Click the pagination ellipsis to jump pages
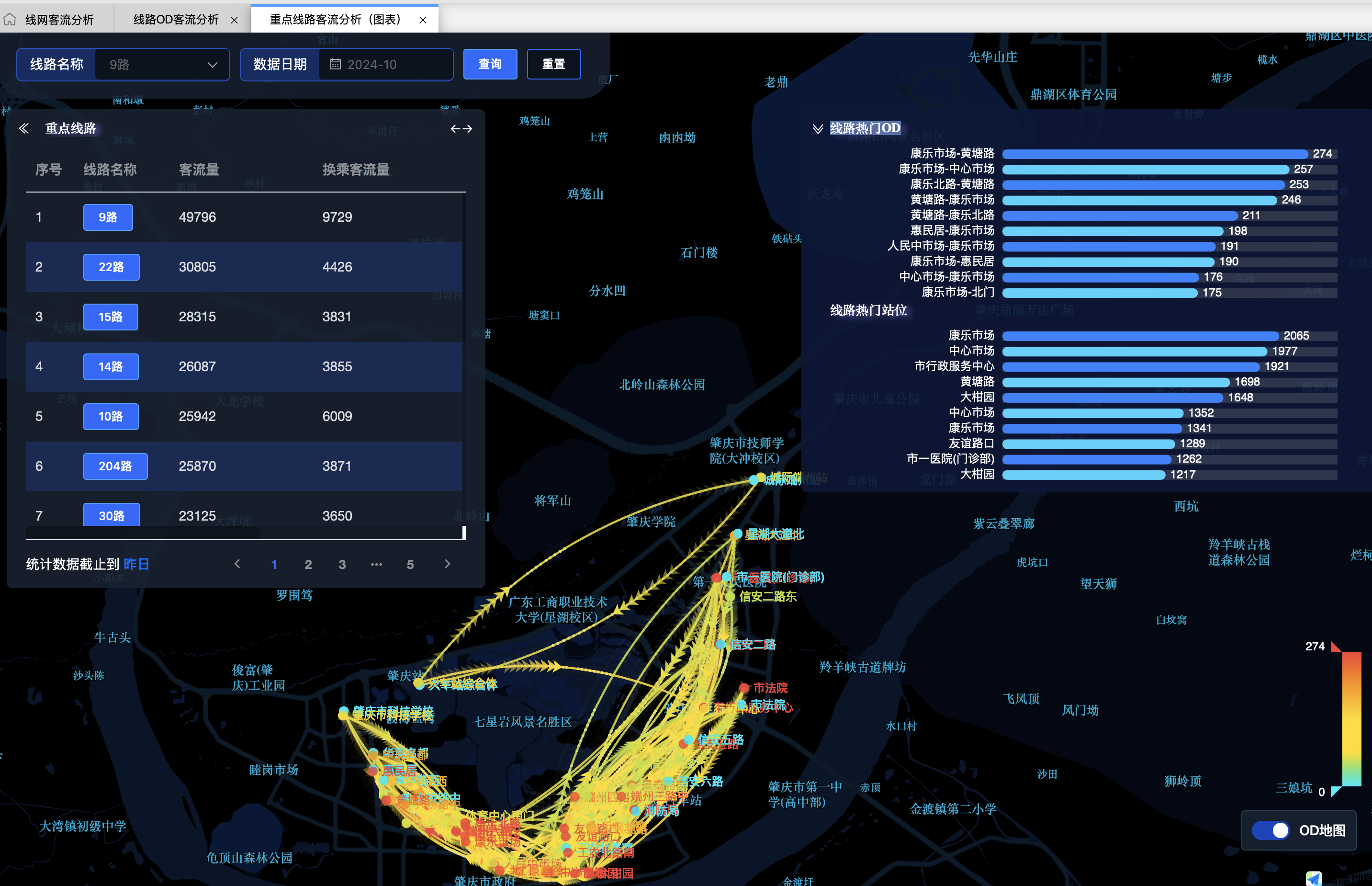 coord(376,564)
